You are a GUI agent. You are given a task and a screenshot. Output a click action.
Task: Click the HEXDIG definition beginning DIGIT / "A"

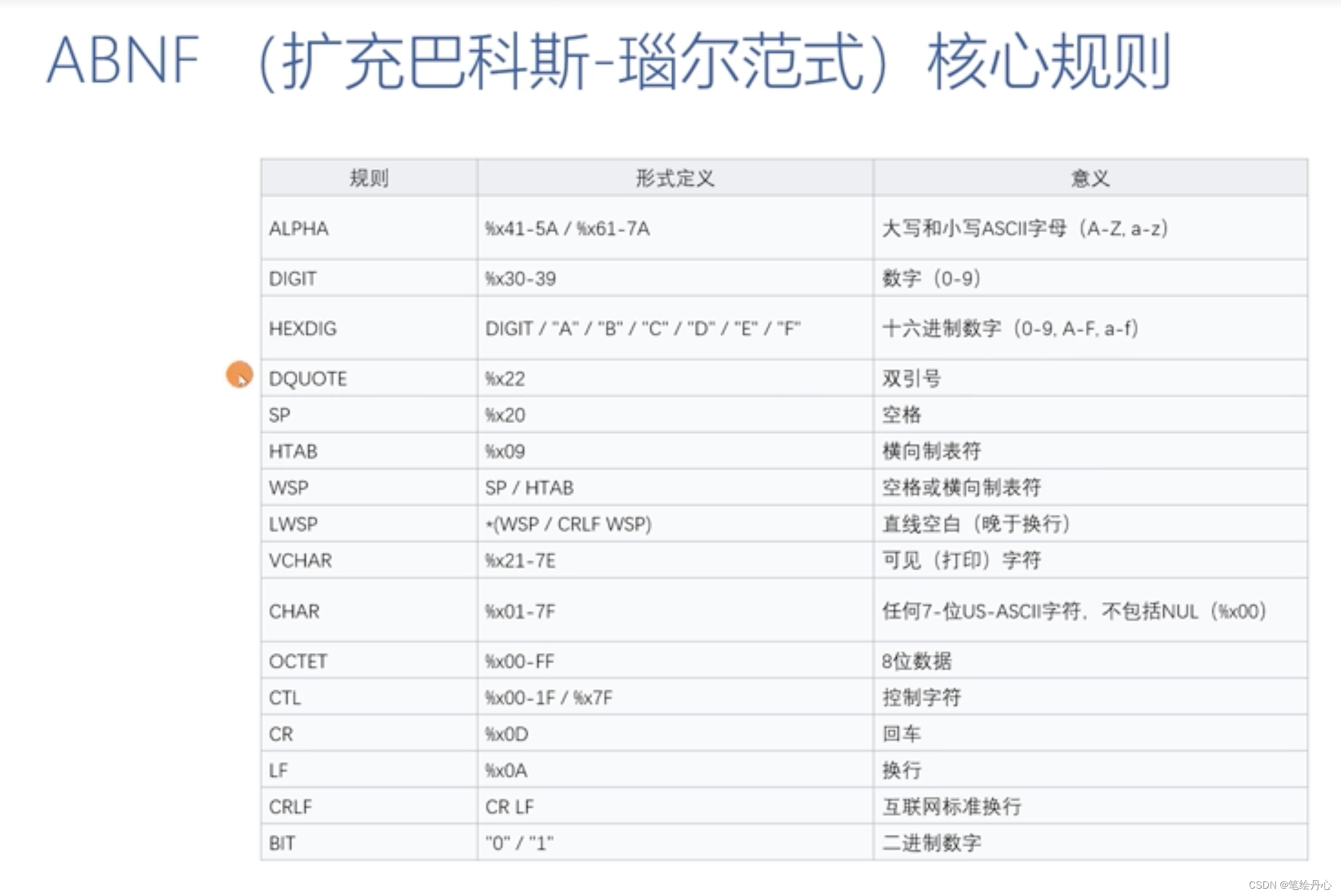(x=643, y=329)
